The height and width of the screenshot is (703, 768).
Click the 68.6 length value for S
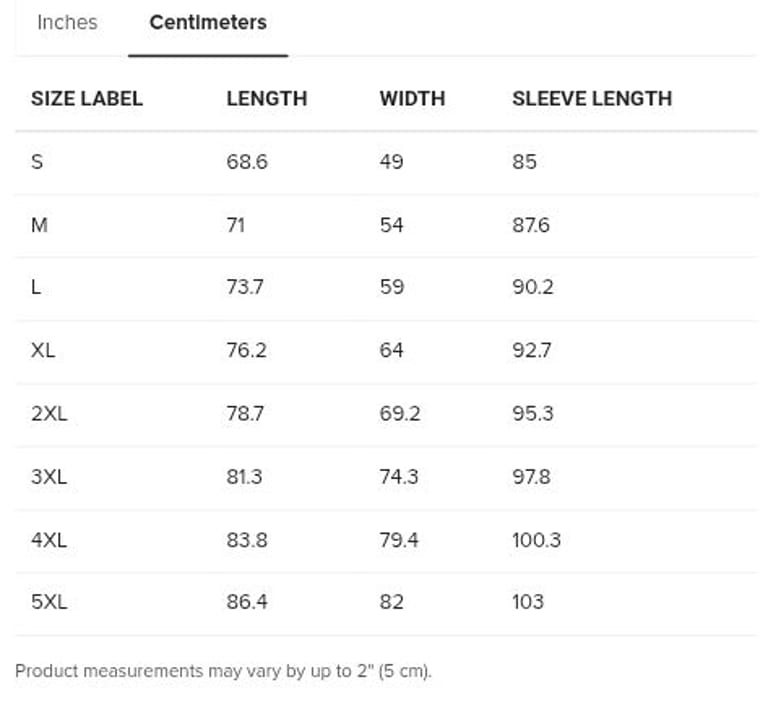click(247, 161)
